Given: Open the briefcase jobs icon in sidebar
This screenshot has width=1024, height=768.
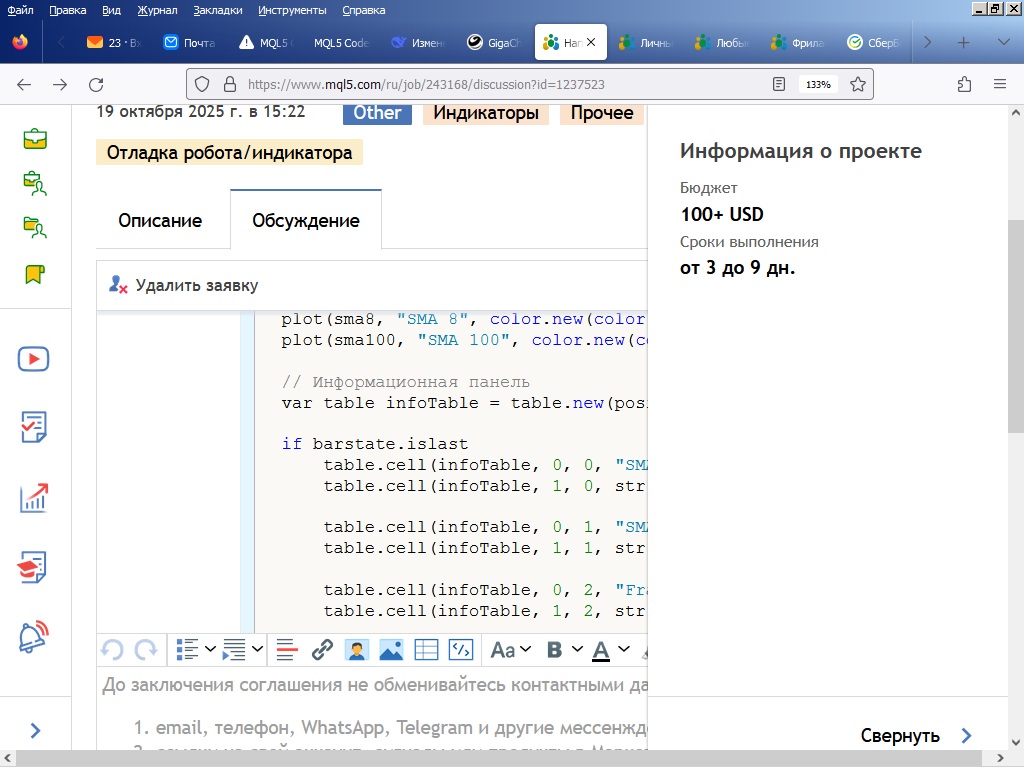Looking at the screenshot, I should point(34,139).
